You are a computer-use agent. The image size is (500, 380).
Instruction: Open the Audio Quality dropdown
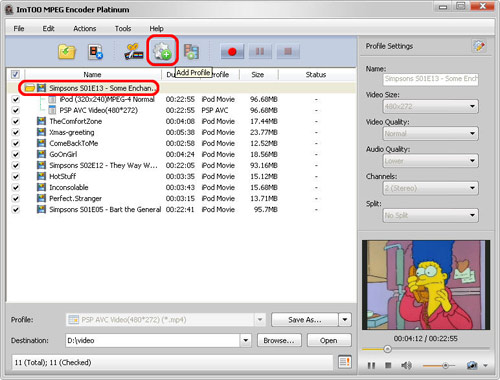pyautogui.click(x=431, y=161)
